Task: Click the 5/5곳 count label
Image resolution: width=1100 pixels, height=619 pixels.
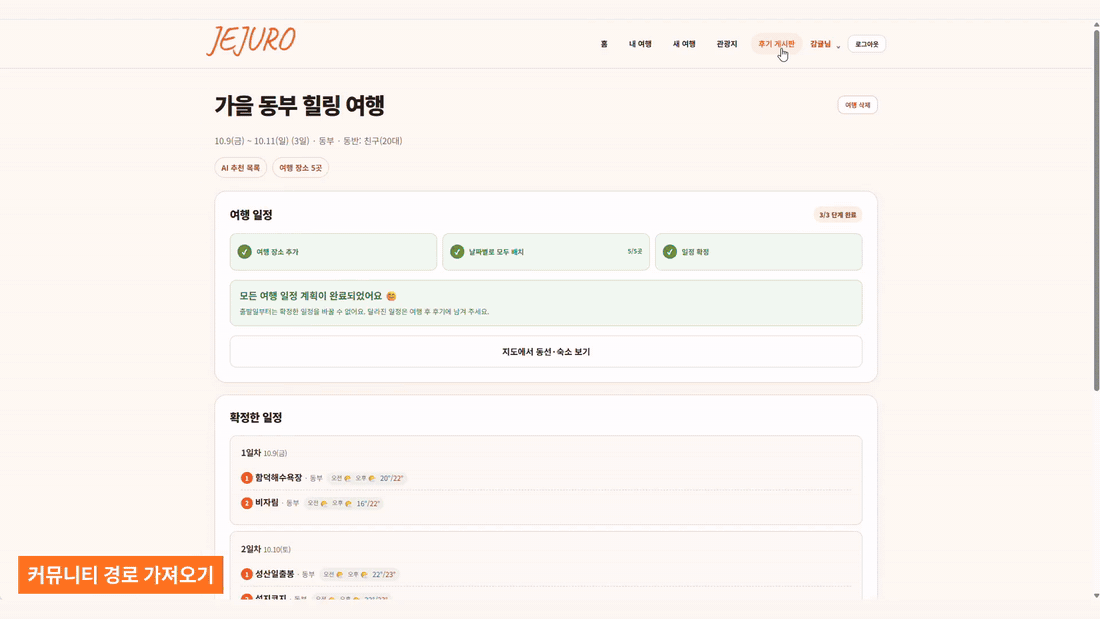Action: coord(635,251)
